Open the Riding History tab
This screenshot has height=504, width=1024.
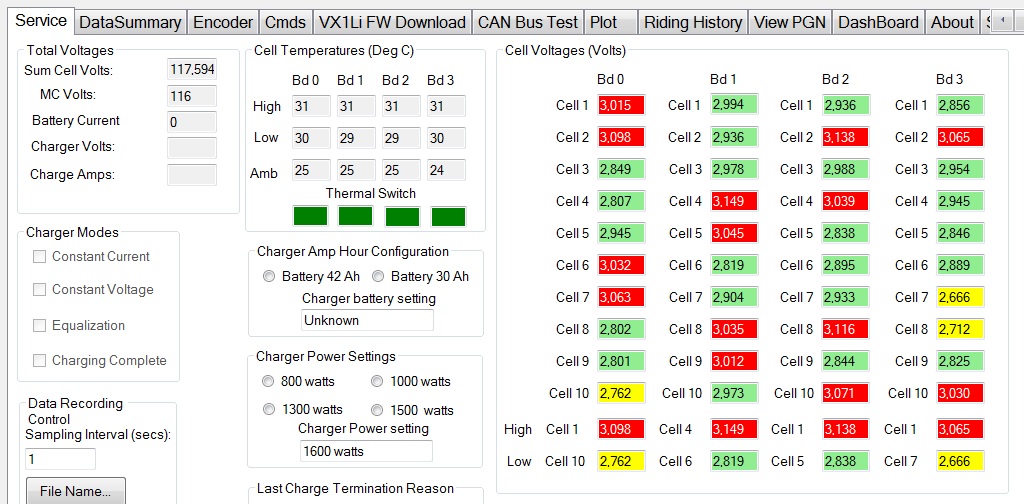pos(692,22)
